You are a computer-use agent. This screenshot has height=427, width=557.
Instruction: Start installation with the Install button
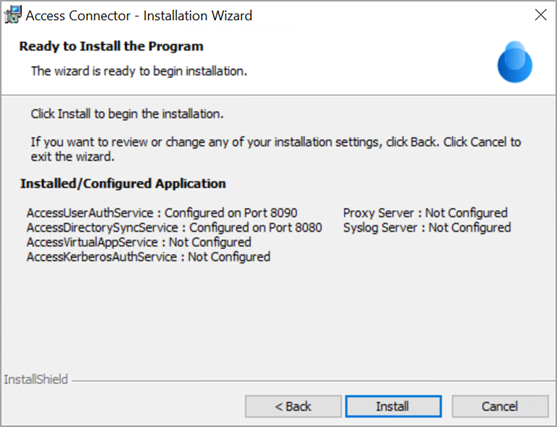click(x=393, y=406)
